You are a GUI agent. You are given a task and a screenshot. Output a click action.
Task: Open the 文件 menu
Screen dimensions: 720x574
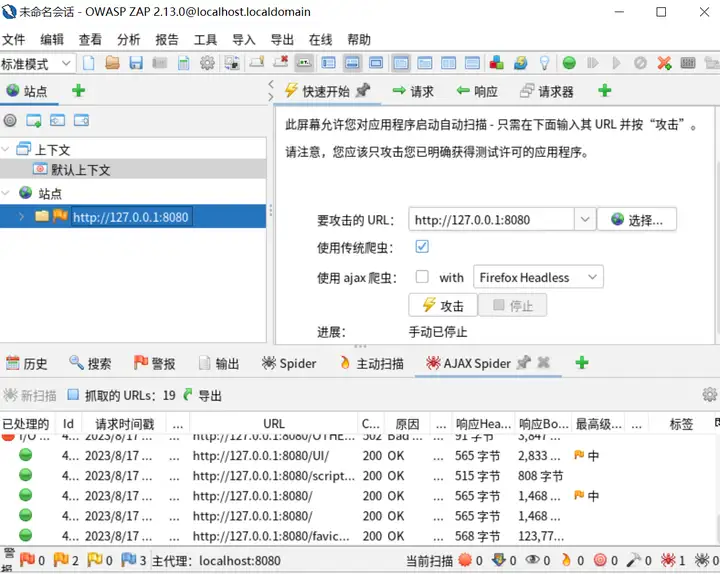(13, 39)
